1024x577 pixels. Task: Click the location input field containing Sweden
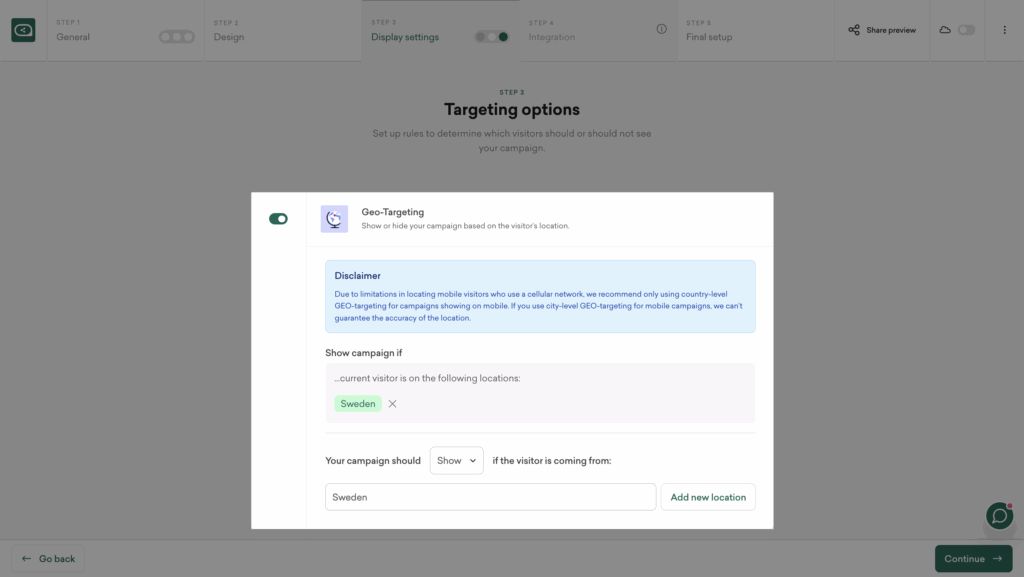(x=490, y=497)
